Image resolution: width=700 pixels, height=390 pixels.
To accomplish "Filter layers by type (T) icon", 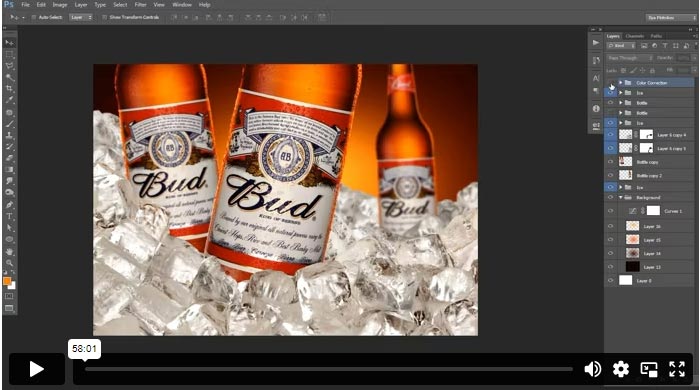I will point(665,46).
